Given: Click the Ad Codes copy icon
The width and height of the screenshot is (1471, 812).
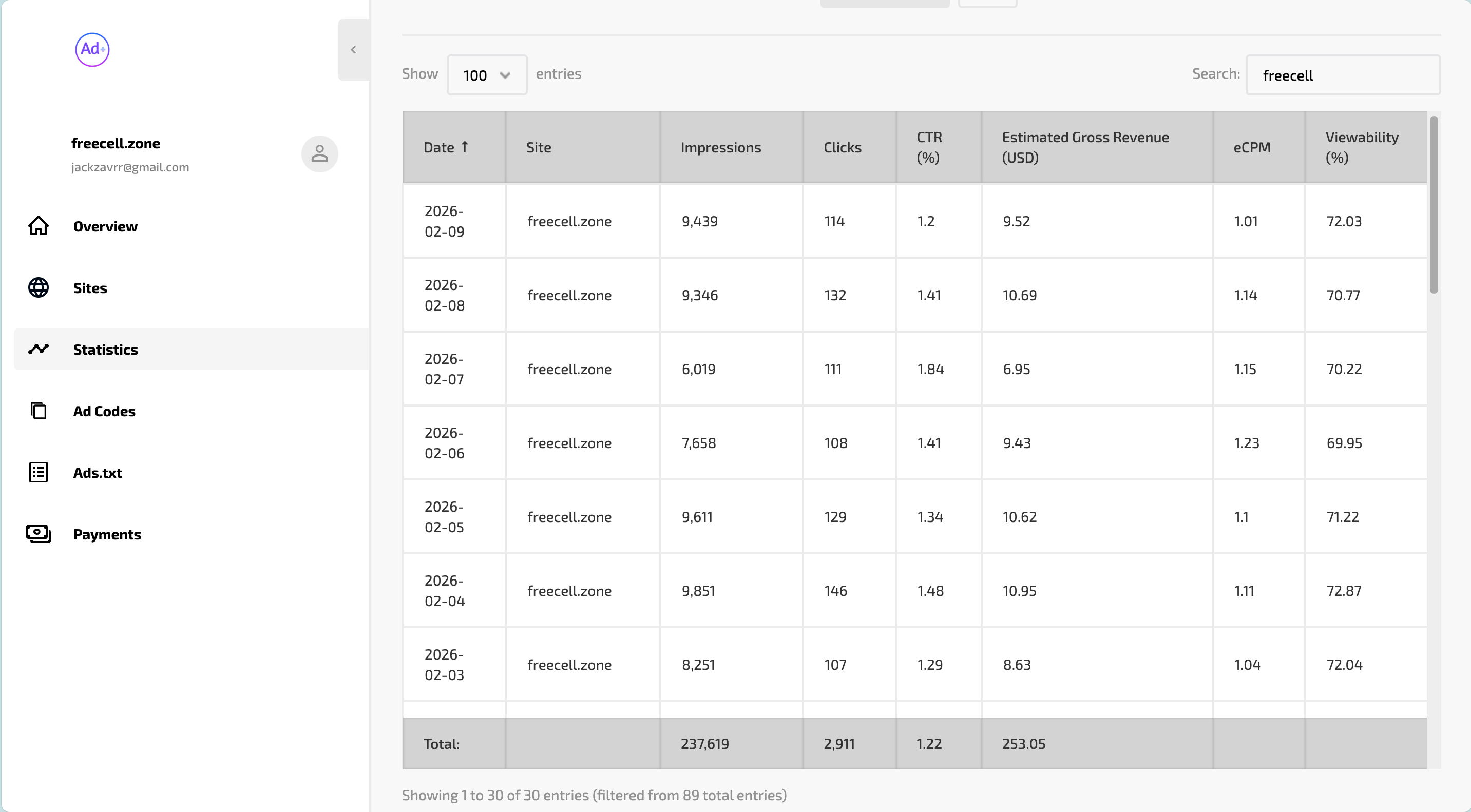Looking at the screenshot, I should pyautogui.click(x=39, y=411).
